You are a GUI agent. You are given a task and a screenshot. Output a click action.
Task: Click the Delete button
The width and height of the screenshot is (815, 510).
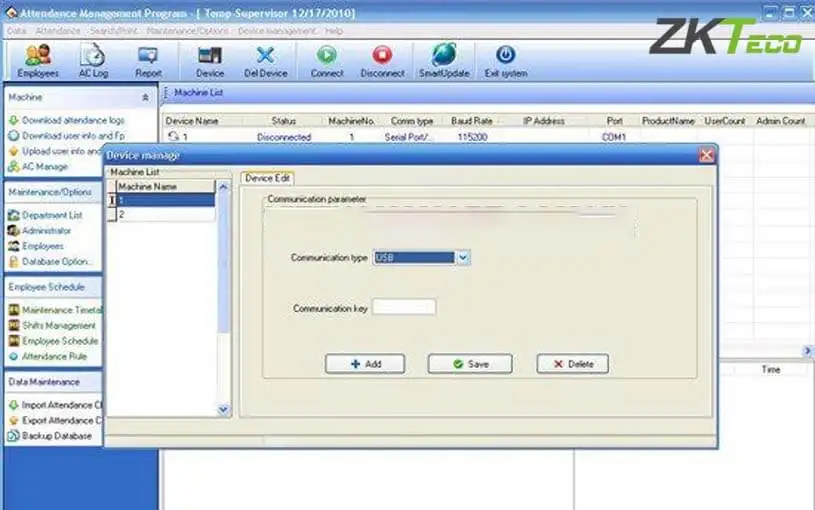(x=573, y=364)
